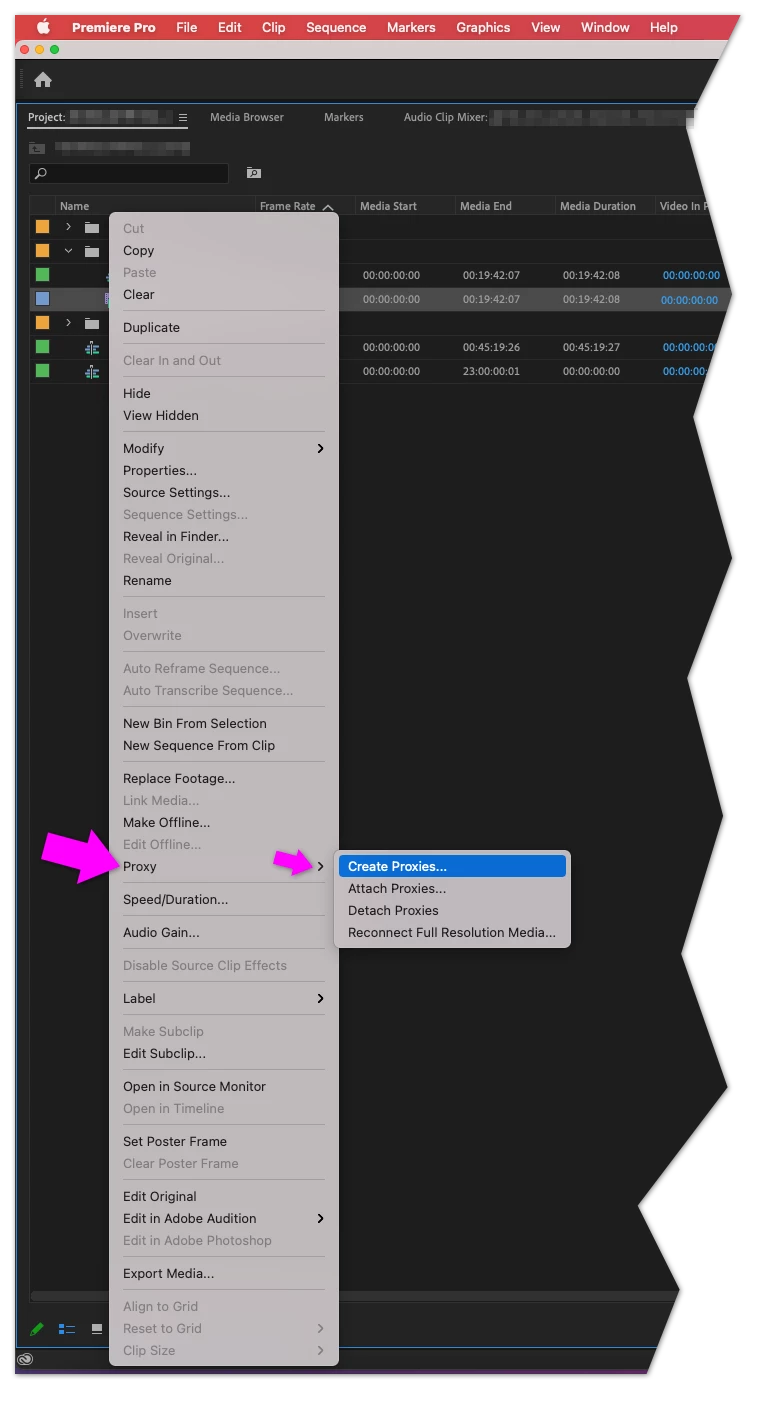Open the Label submenu
Image resolution: width=776 pixels, height=1409 pixels.
224,998
